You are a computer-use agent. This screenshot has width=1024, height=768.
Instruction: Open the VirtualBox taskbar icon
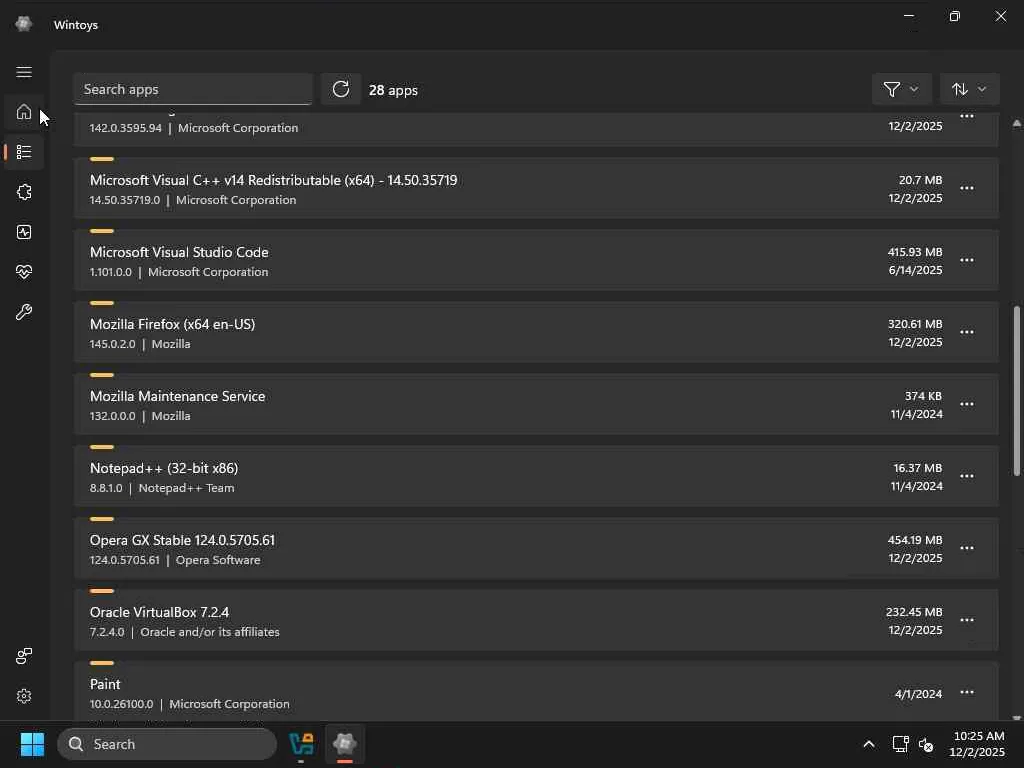click(301, 744)
